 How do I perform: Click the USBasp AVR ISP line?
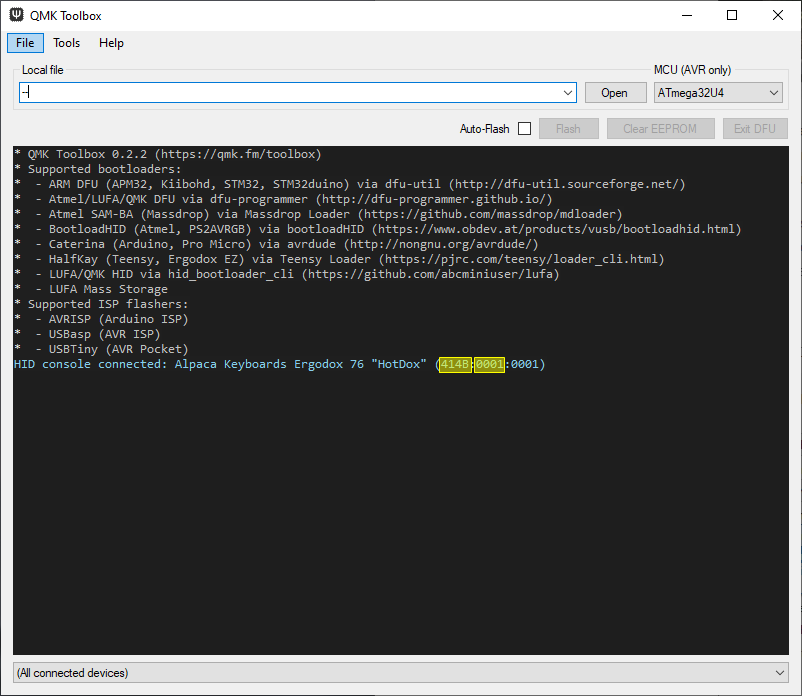tap(87, 334)
